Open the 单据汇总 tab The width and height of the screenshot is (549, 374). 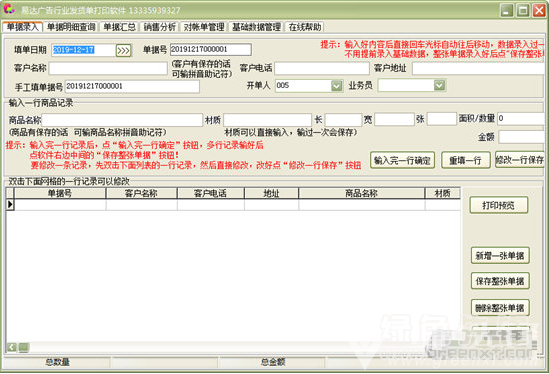(119, 27)
